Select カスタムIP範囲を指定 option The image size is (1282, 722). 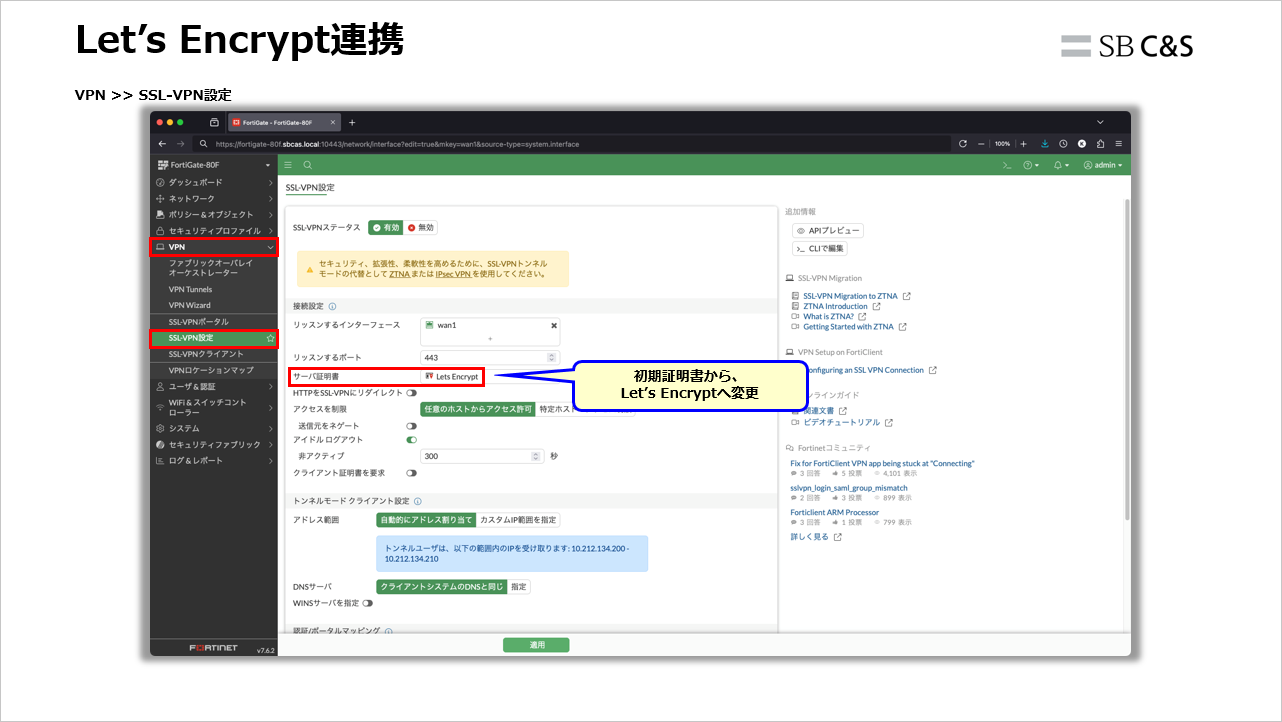click(x=518, y=520)
